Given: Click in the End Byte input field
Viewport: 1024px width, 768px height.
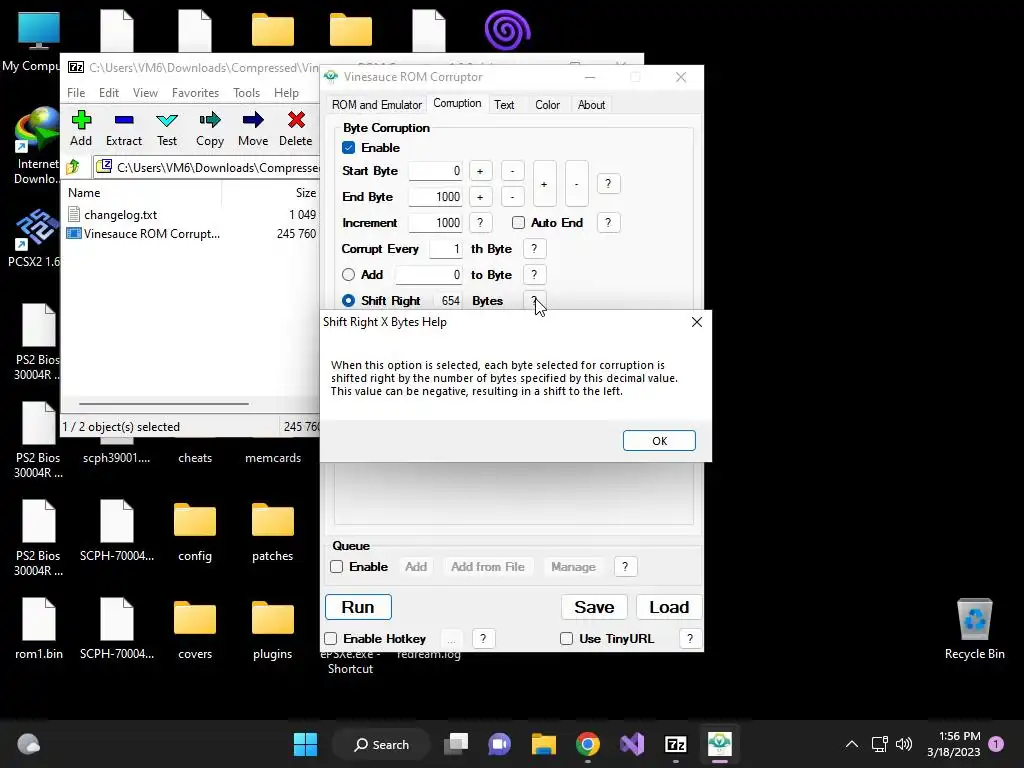Looking at the screenshot, I should point(436,197).
